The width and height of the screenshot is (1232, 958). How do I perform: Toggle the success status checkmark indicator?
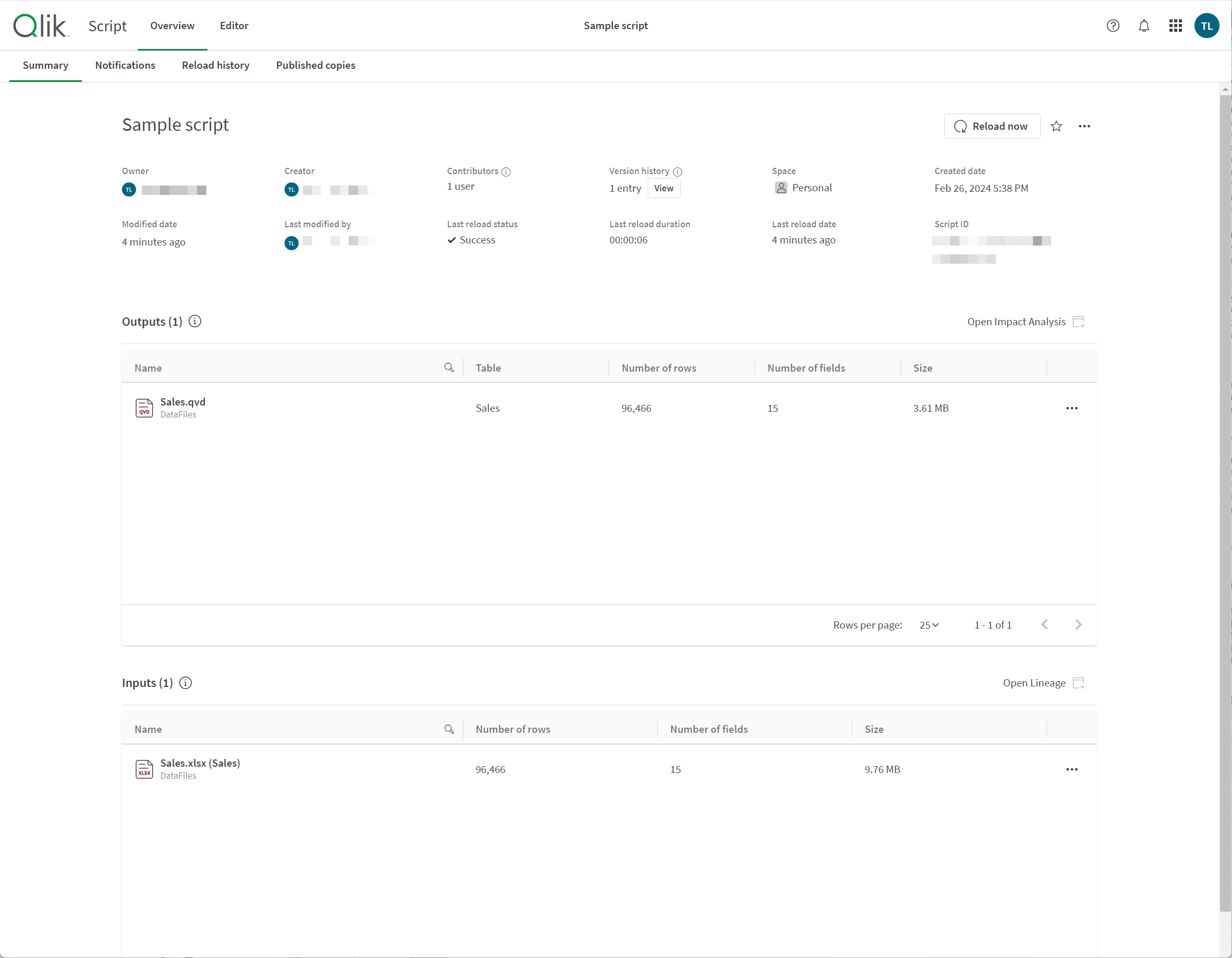pos(452,239)
